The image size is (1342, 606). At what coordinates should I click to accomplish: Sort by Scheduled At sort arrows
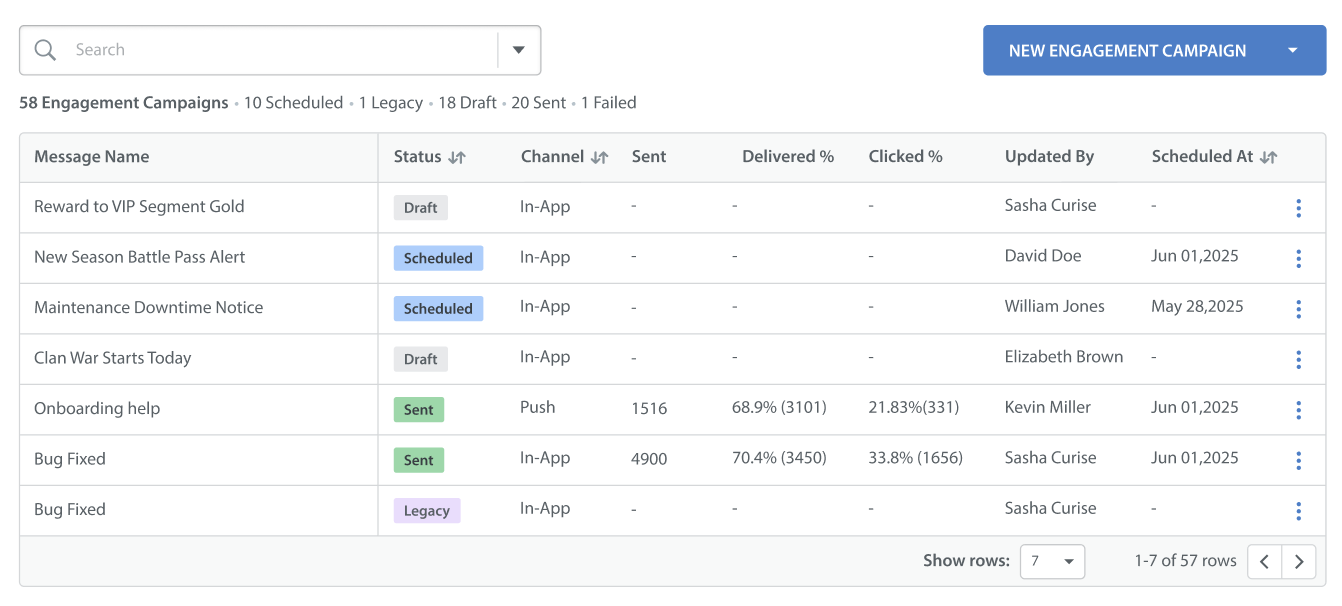1269,157
